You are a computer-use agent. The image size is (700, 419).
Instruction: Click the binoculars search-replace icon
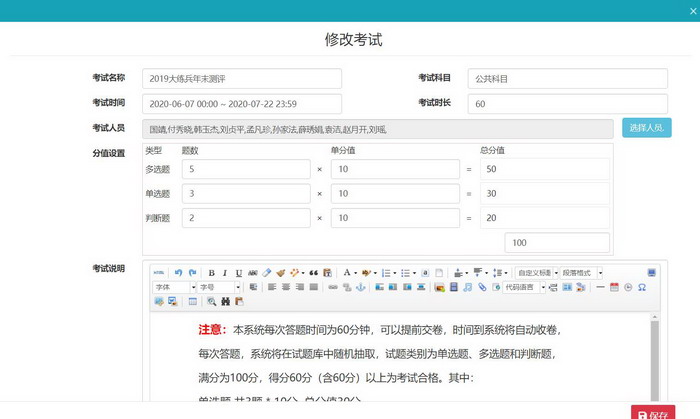click(225, 301)
